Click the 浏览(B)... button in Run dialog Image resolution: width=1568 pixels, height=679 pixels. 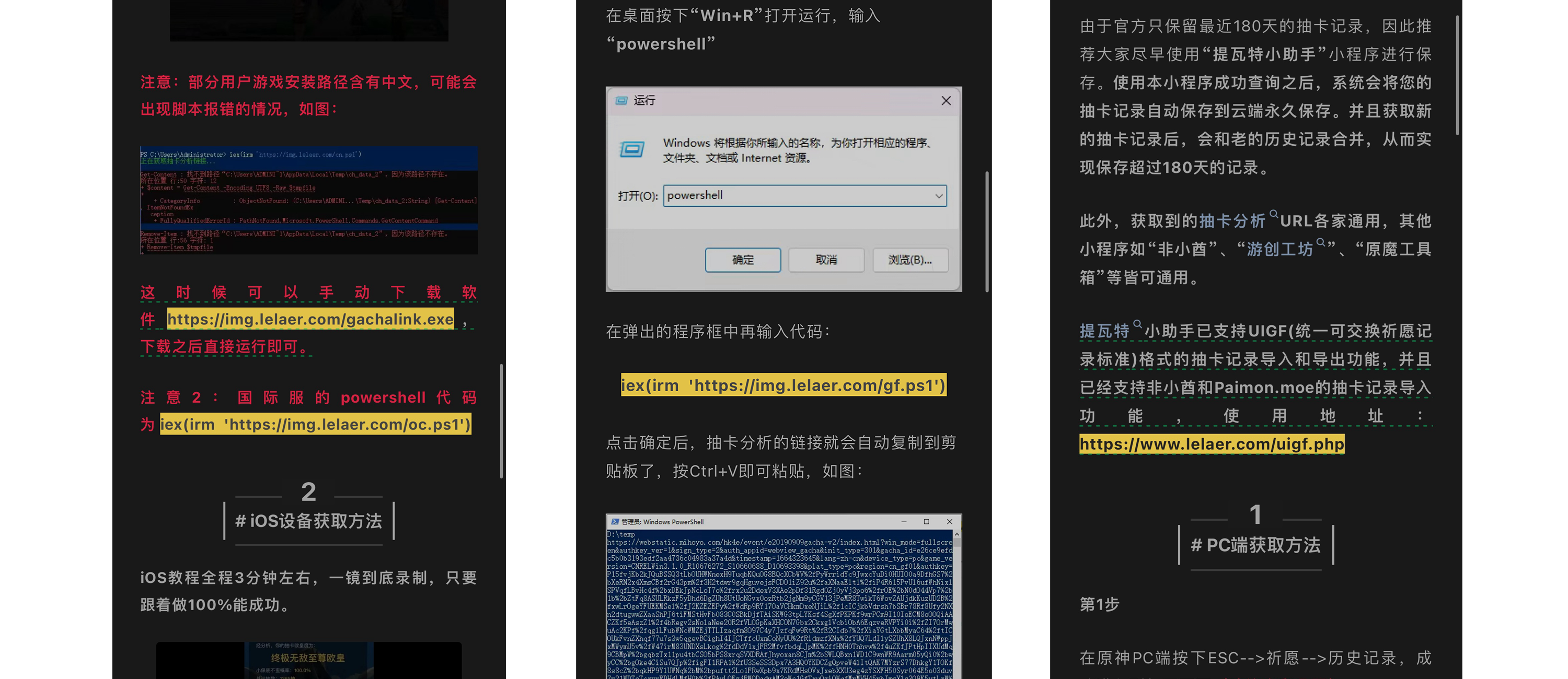point(910,260)
